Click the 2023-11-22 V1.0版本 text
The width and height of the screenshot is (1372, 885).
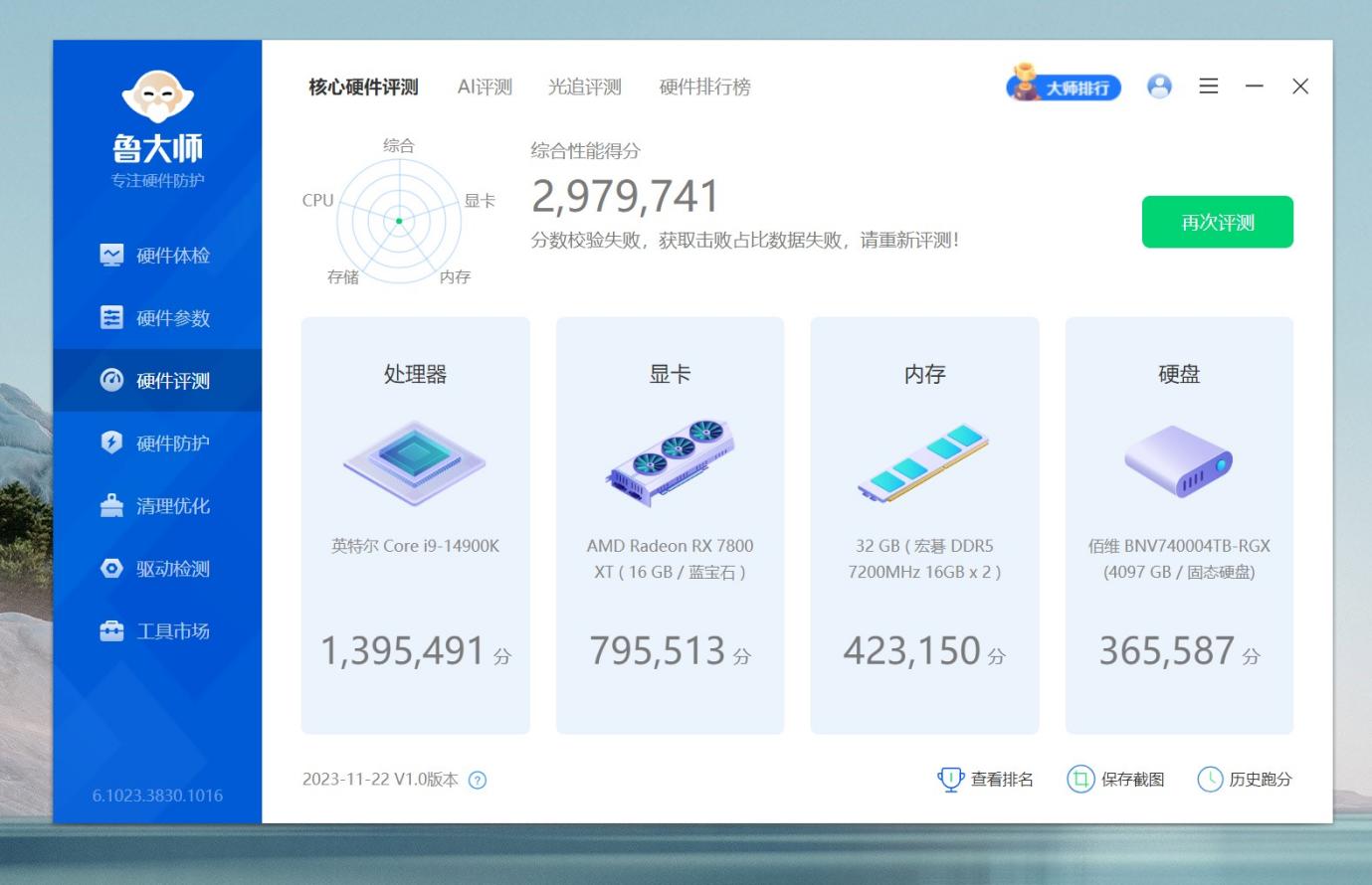click(x=380, y=780)
